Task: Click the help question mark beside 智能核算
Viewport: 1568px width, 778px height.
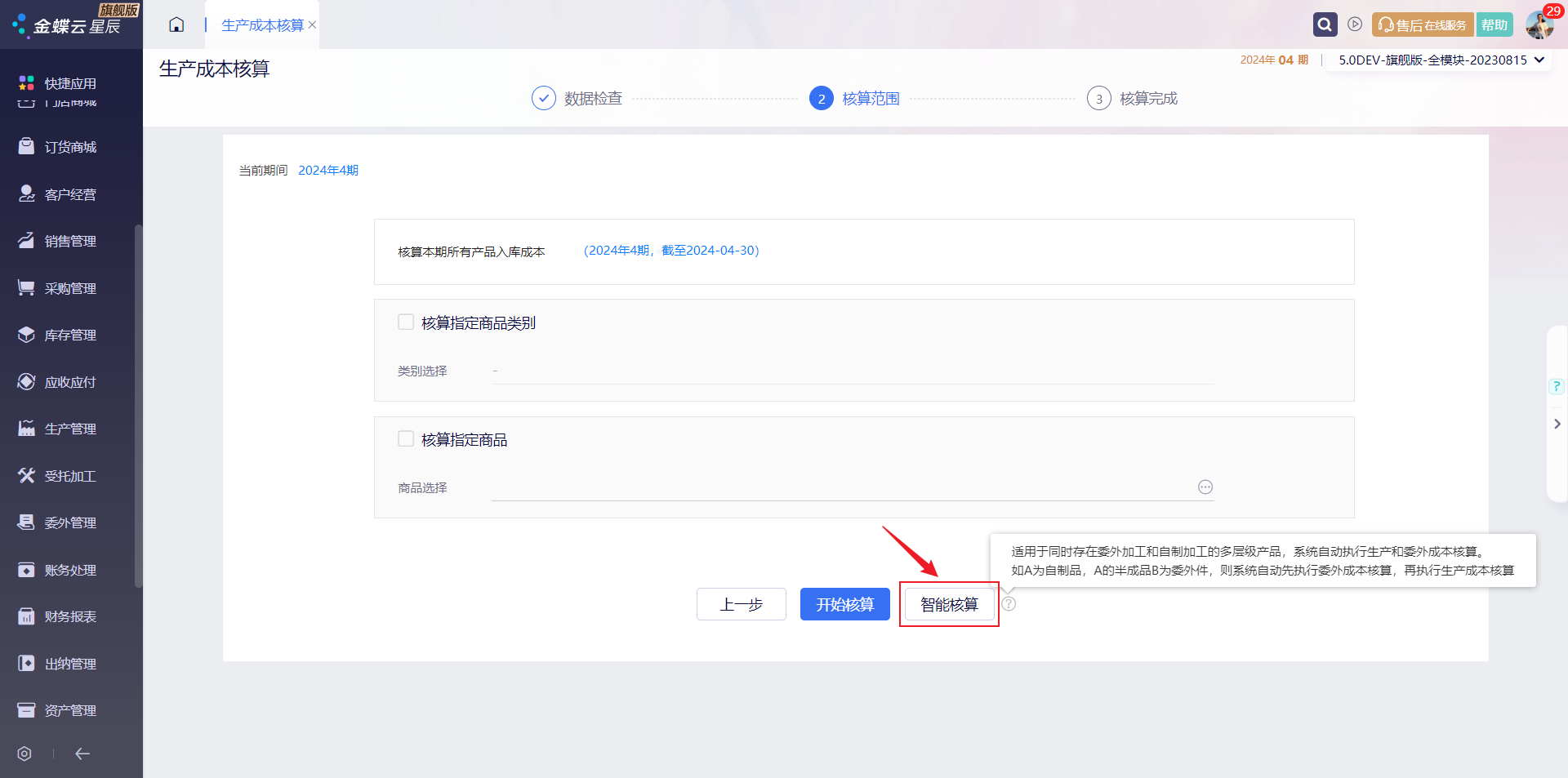Action: [x=1009, y=604]
